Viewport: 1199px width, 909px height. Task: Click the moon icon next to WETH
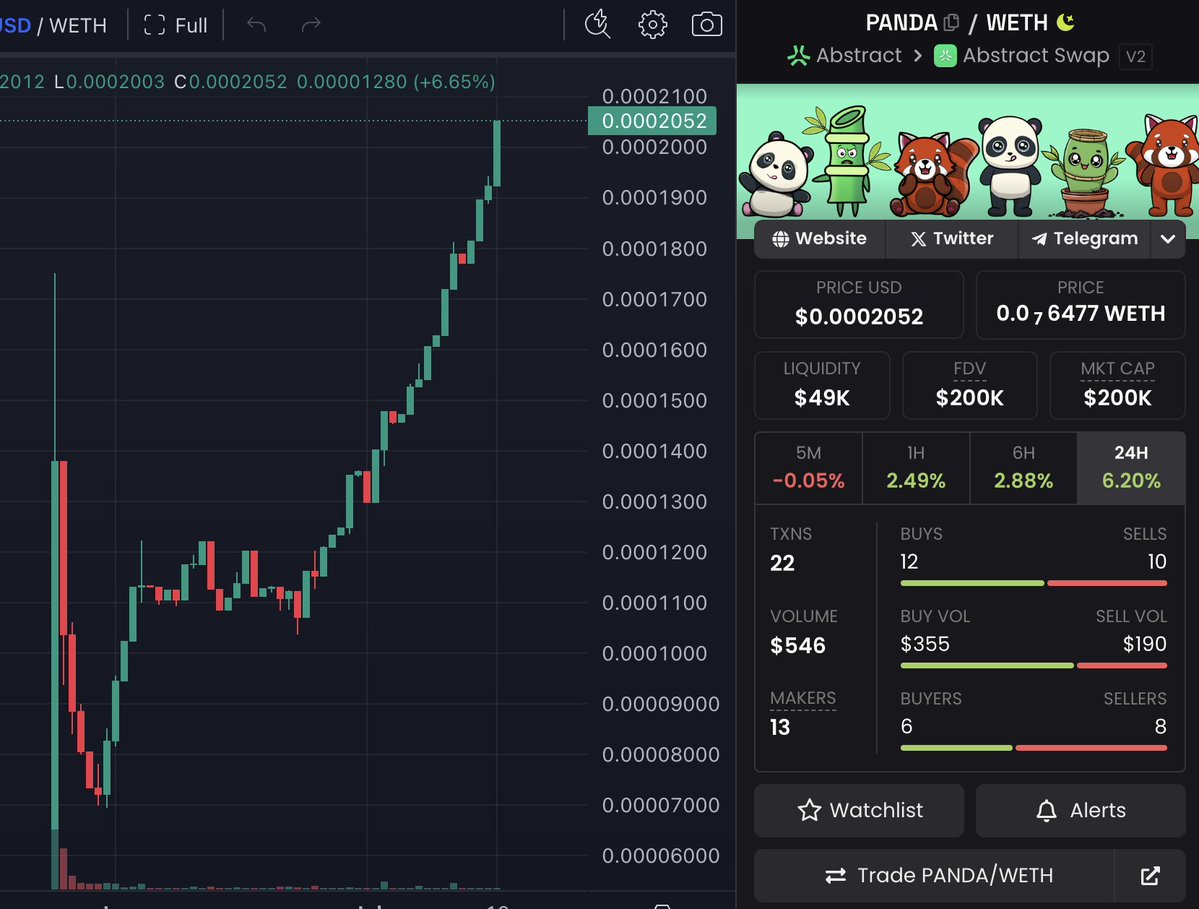click(1065, 22)
